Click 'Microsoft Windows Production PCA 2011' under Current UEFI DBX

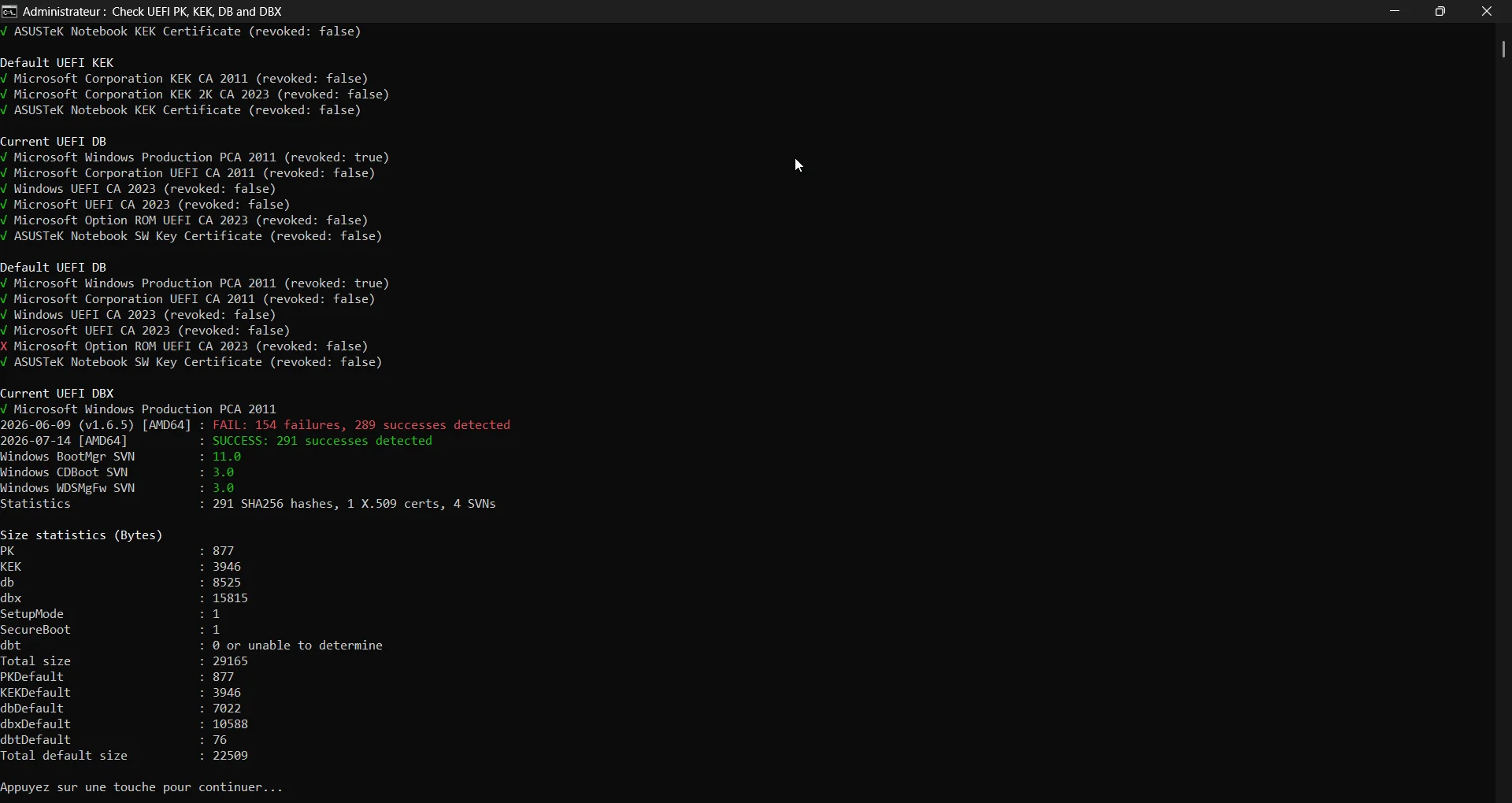point(139,409)
